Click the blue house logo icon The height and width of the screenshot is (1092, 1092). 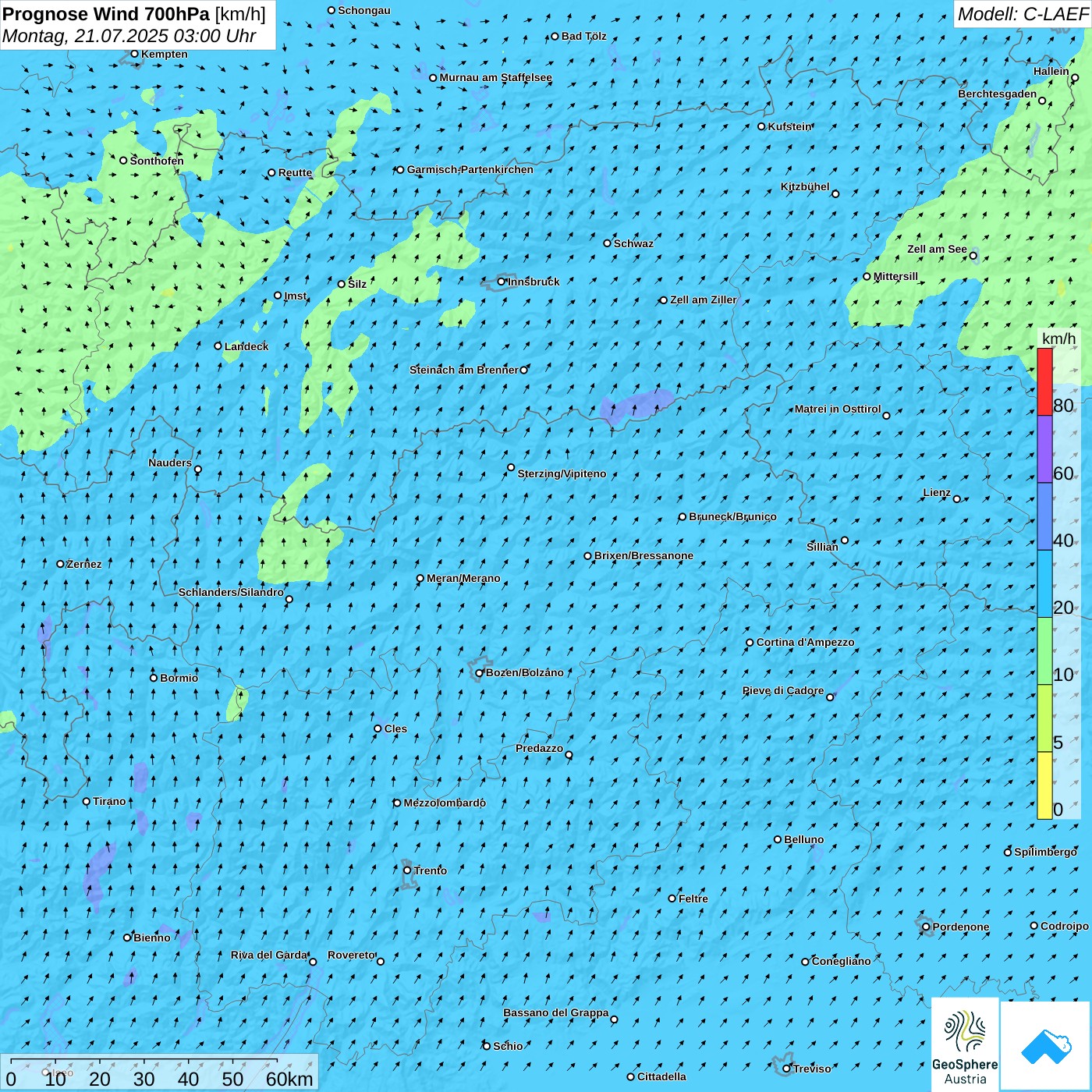tap(1045, 1046)
